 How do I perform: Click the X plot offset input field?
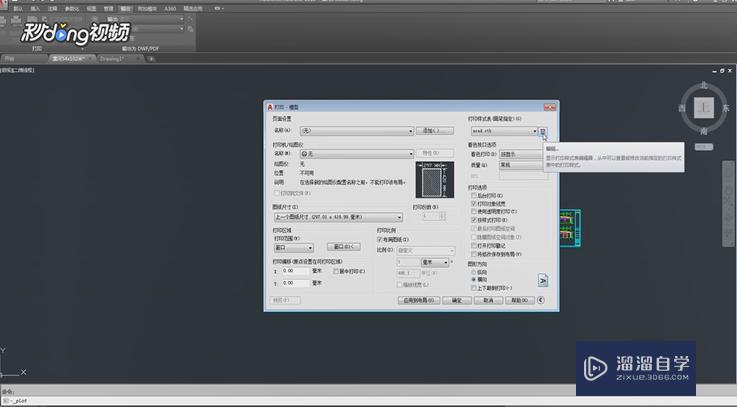pos(296,271)
